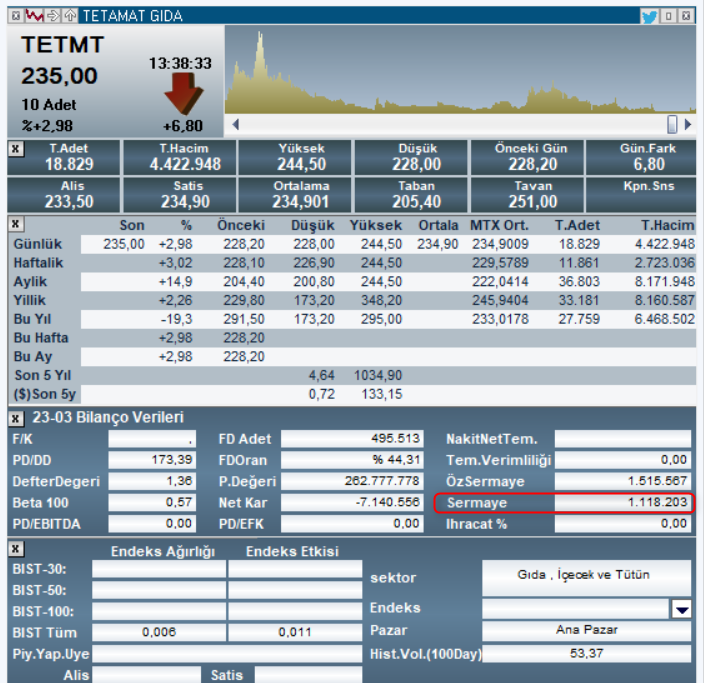Select the Bu Hafta row label
The height and width of the screenshot is (683, 704).
click(x=41, y=338)
